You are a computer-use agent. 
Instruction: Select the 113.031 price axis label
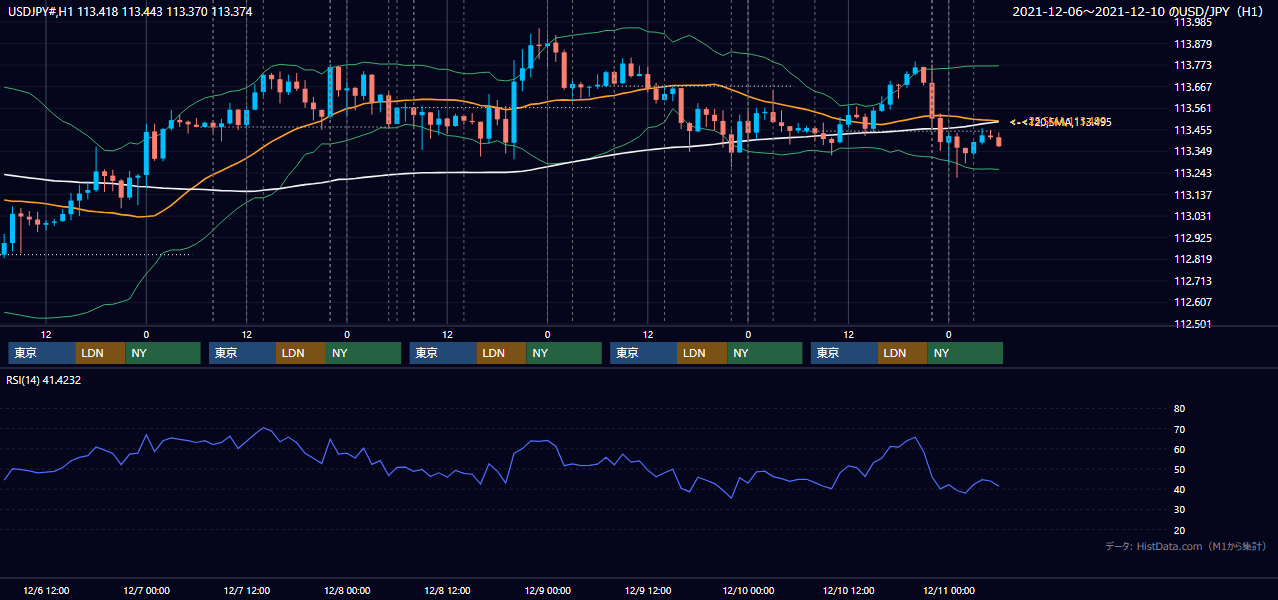1193,216
